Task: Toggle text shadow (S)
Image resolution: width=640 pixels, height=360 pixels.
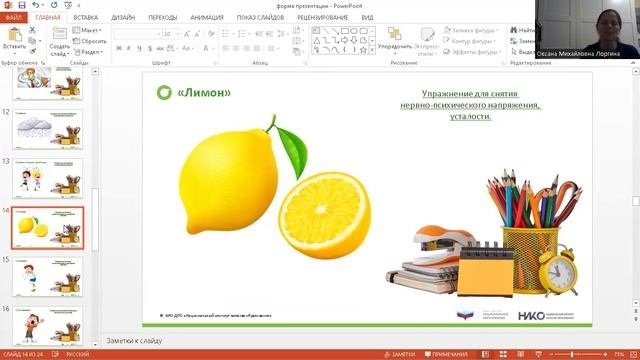Action: [x=150, y=48]
